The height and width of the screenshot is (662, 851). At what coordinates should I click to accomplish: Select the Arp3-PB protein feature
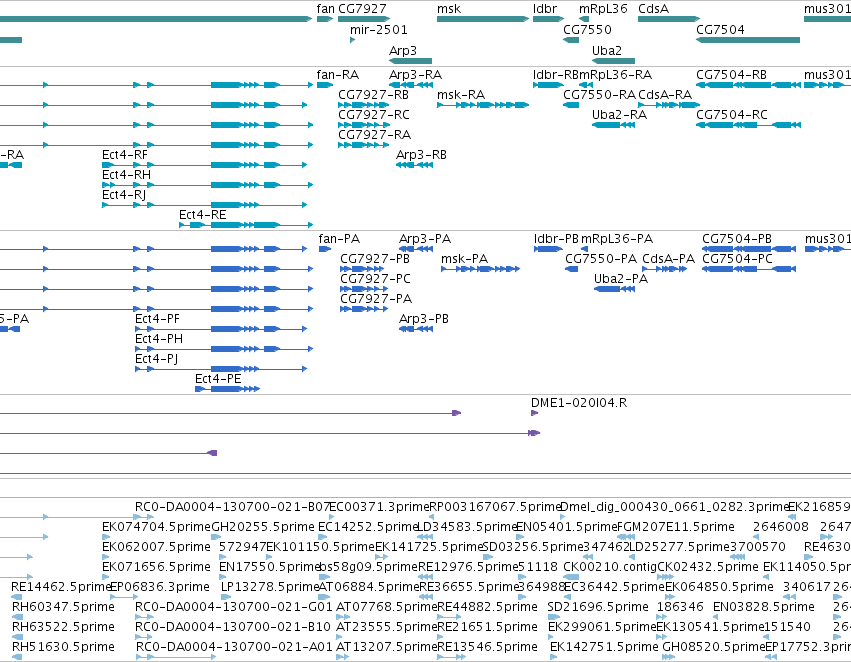(x=416, y=329)
